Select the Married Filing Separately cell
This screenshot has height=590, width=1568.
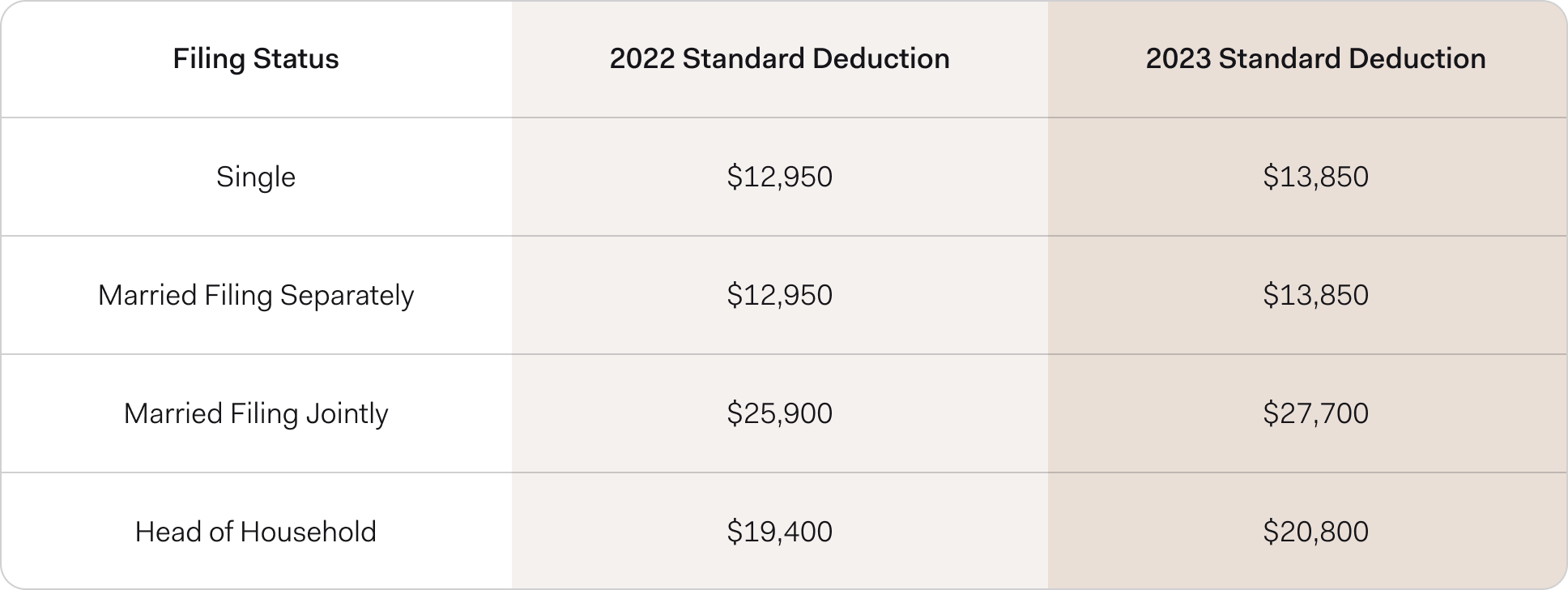coord(255,295)
